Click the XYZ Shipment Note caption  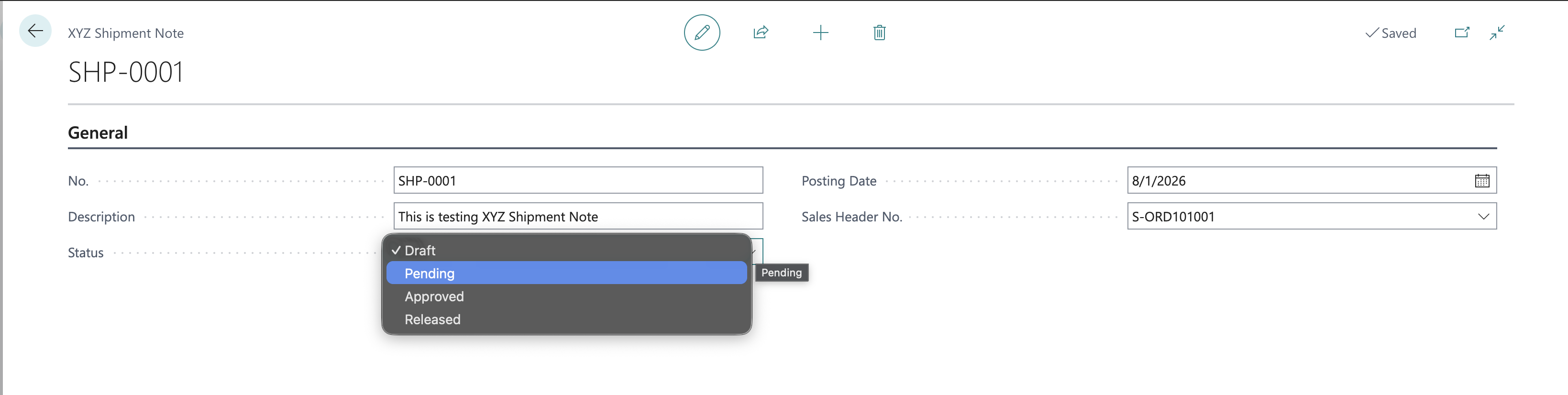(125, 33)
